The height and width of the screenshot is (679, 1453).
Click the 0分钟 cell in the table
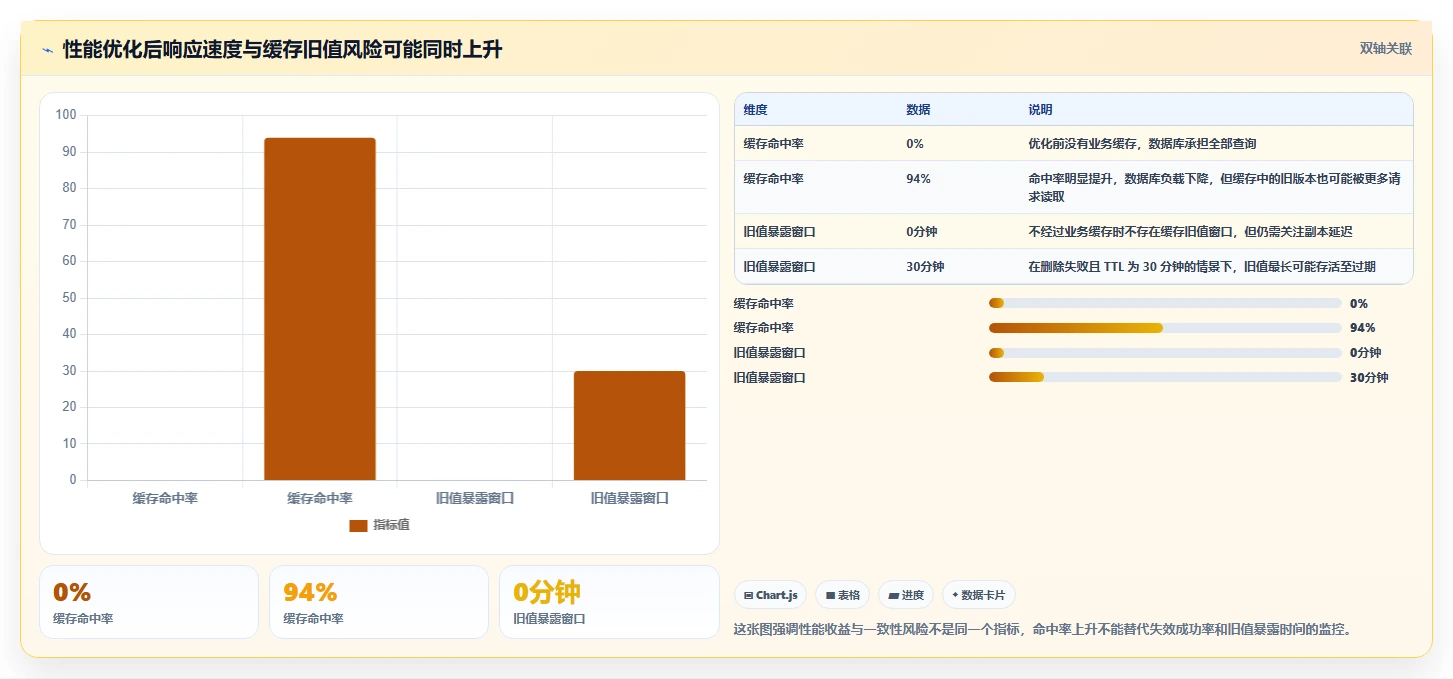[x=922, y=232]
